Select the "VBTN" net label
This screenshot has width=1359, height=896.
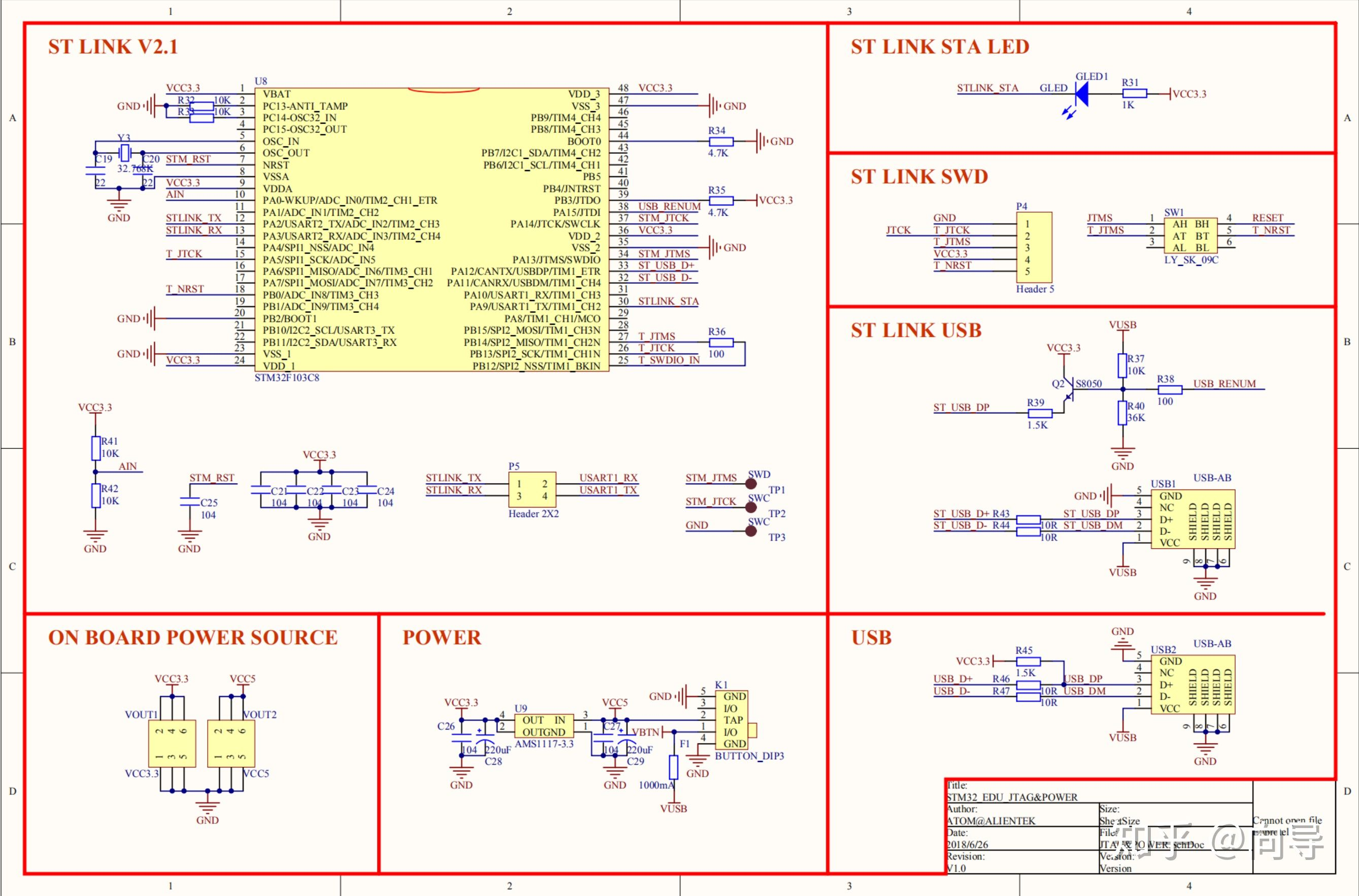click(645, 732)
